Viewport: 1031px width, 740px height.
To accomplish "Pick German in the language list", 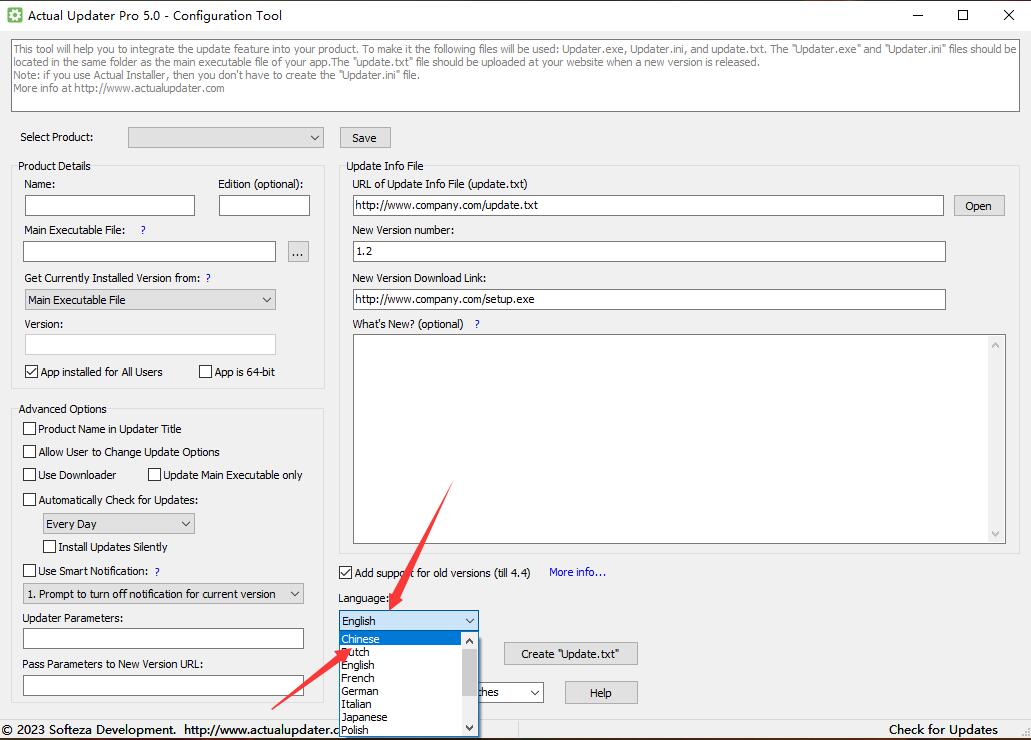I will pos(400,691).
